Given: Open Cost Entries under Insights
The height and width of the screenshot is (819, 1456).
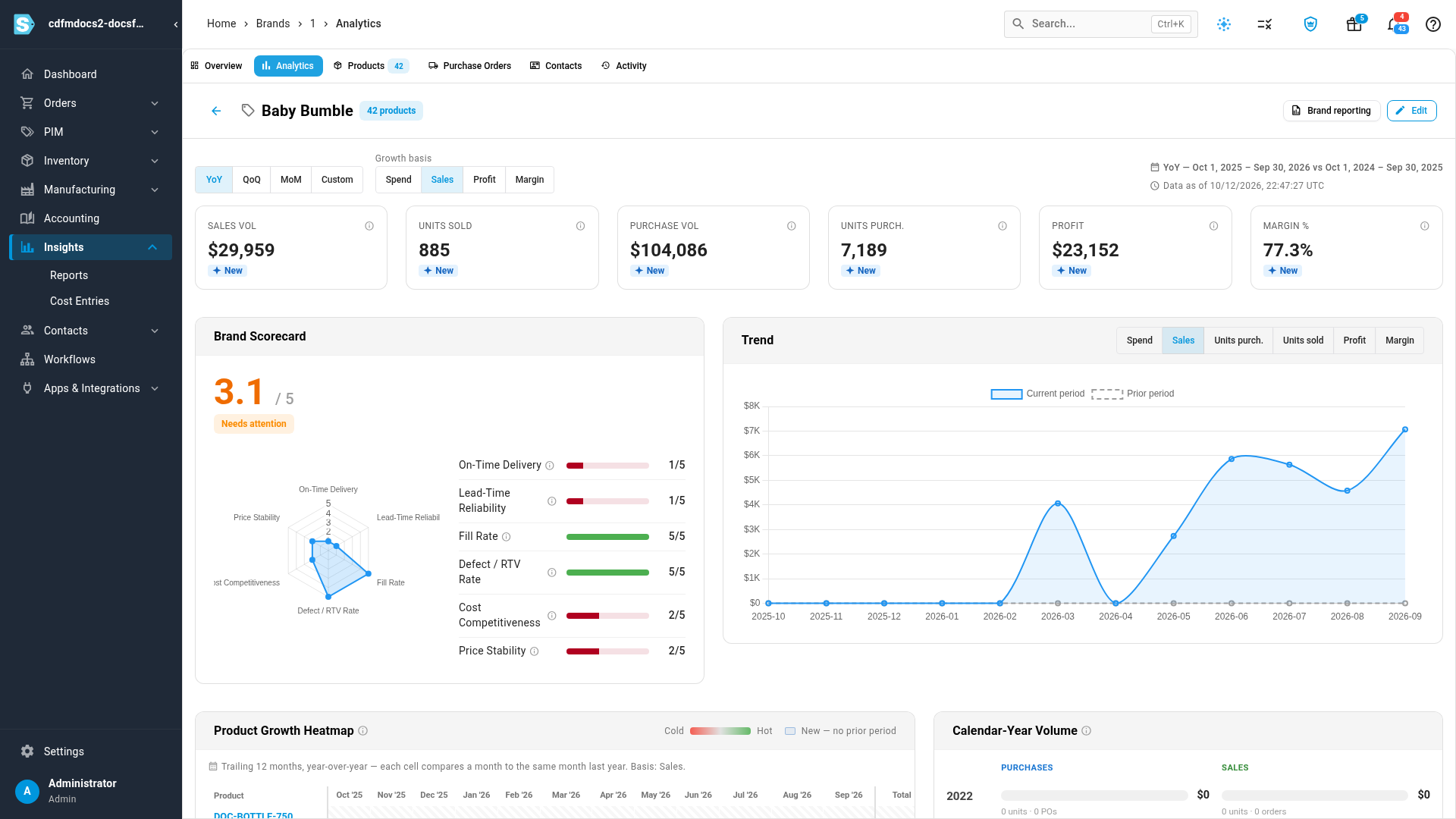Looking at the screenshot, I should pos(80,301).
